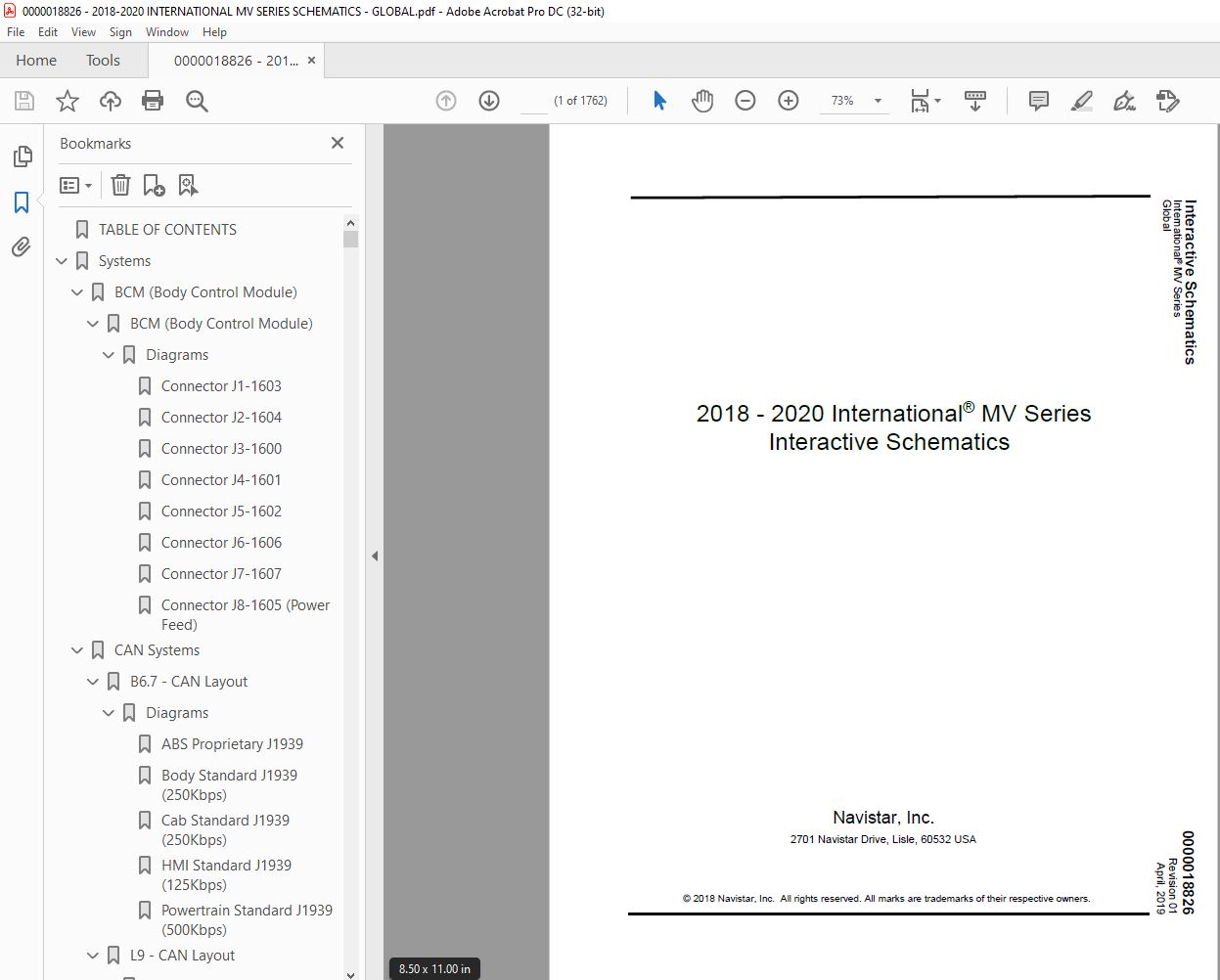Go to previous page arrow
1220x980 pixels.
(446, 101)
